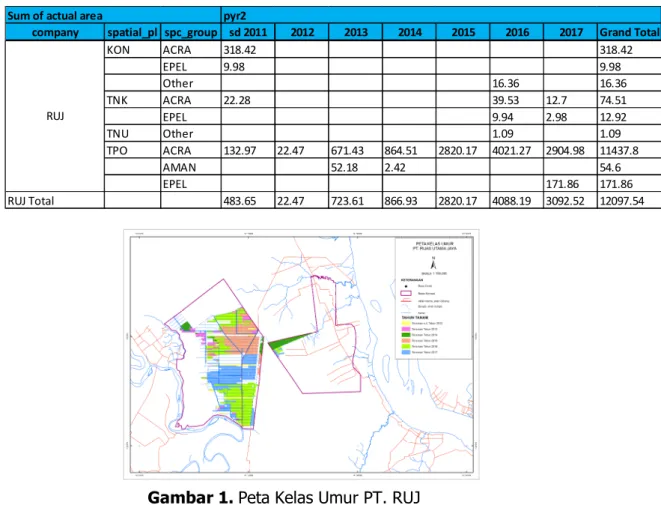Viewport: 661px width, 505px height.
Task: Select the "KON" spatial cell
Action: [132, 50]
